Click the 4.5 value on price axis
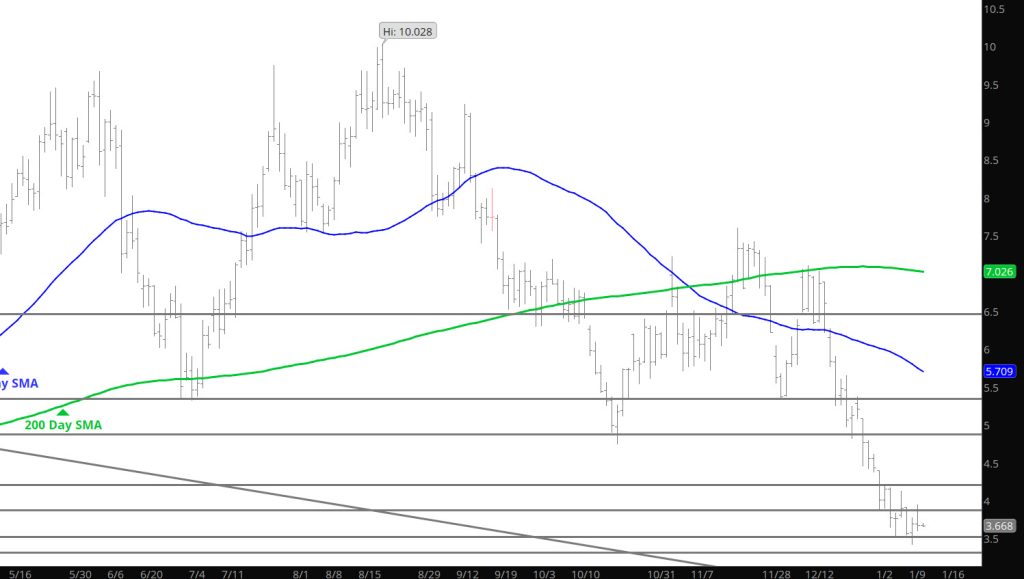The width and height of the screenshot is (1024, 579). pyautogui.click(x=992, y=464)
